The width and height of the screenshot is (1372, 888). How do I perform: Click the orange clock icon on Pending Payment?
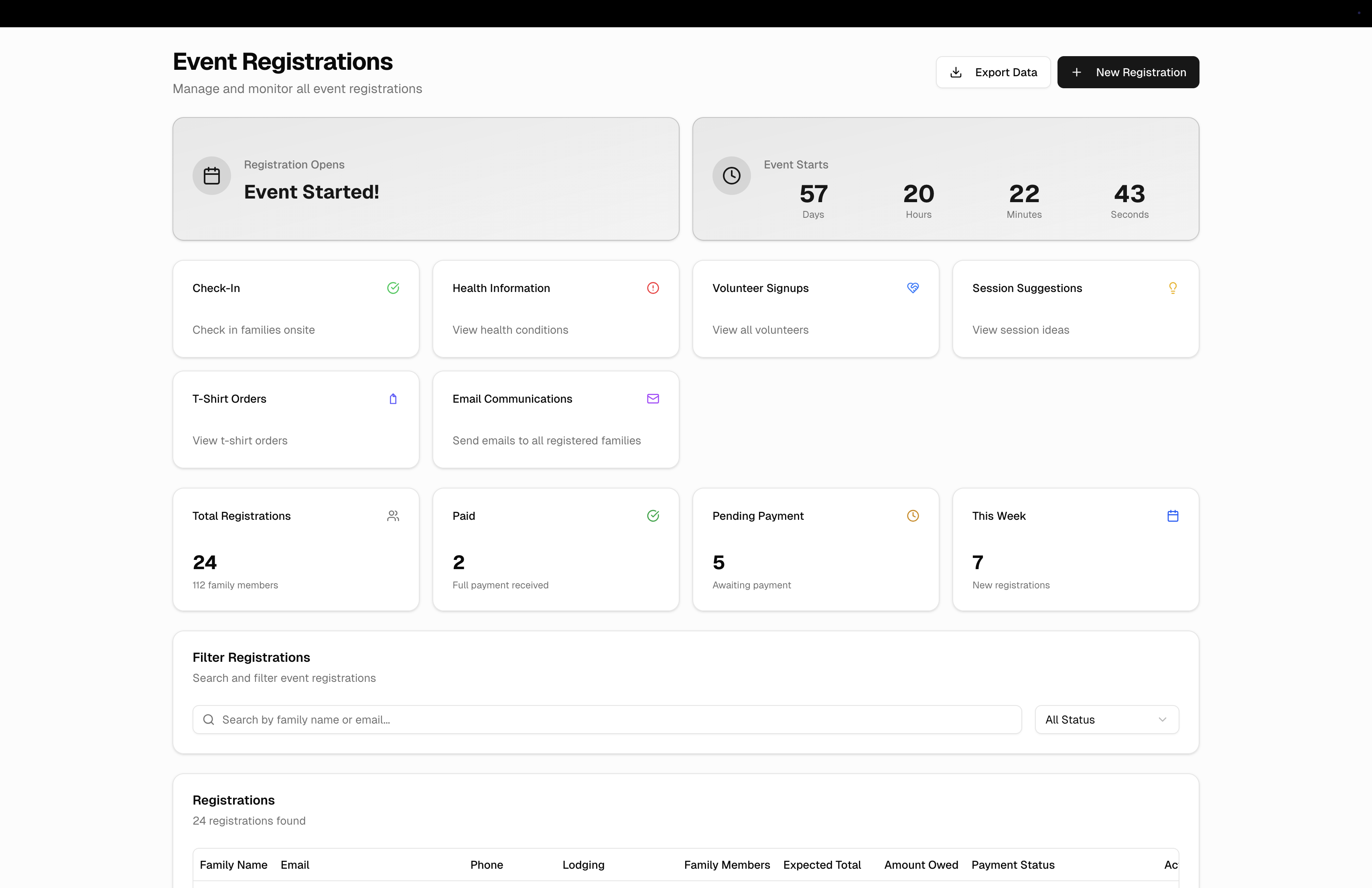pos(913,516)
